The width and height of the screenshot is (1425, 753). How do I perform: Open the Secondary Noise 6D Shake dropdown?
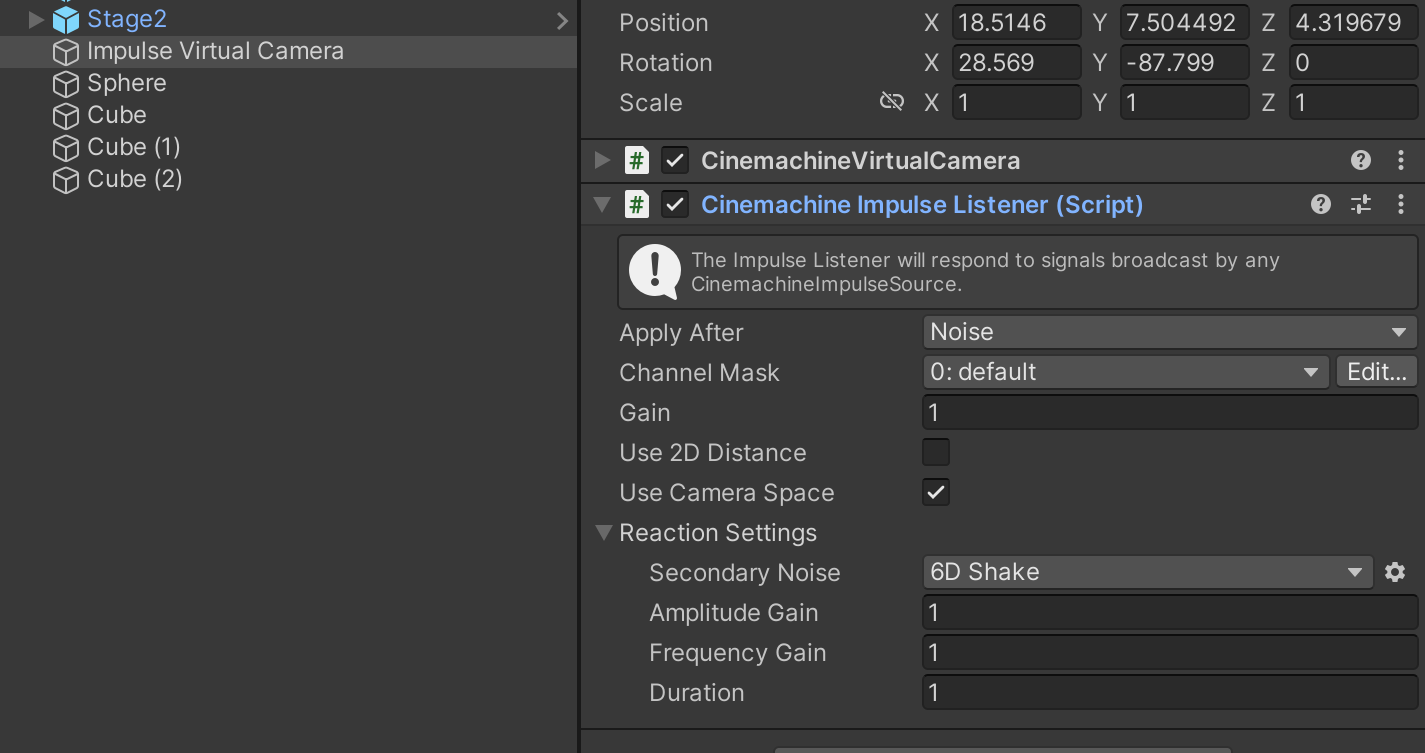[1147, 572]
